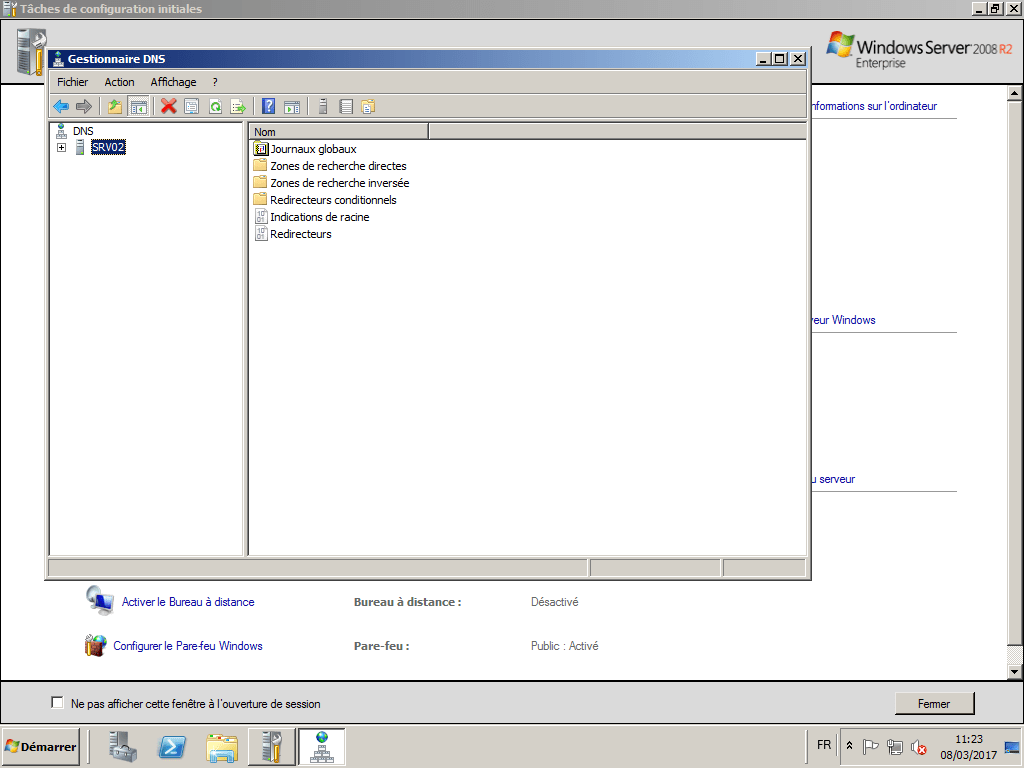The width and height of the screenshot is (1024, 768).
Task: Select the Delete (red X) toolbar icon
Action: (167, 106)
